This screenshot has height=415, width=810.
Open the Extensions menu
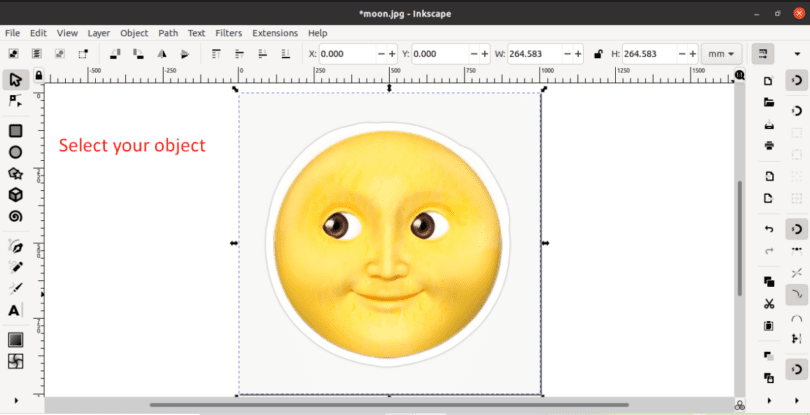click(275, 33)
